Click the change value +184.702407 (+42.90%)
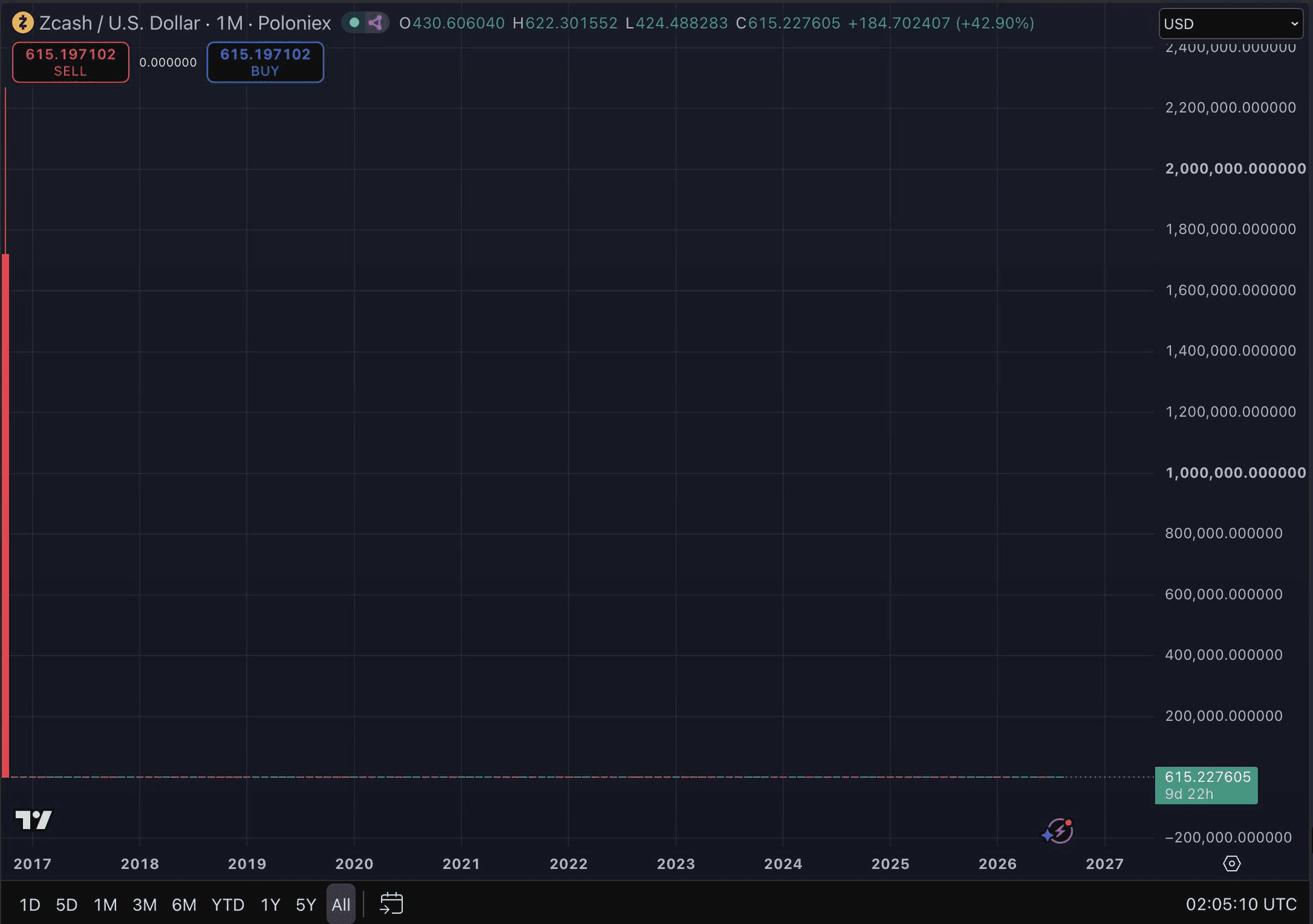This screenshot has width=1313, height=924. 941,23
